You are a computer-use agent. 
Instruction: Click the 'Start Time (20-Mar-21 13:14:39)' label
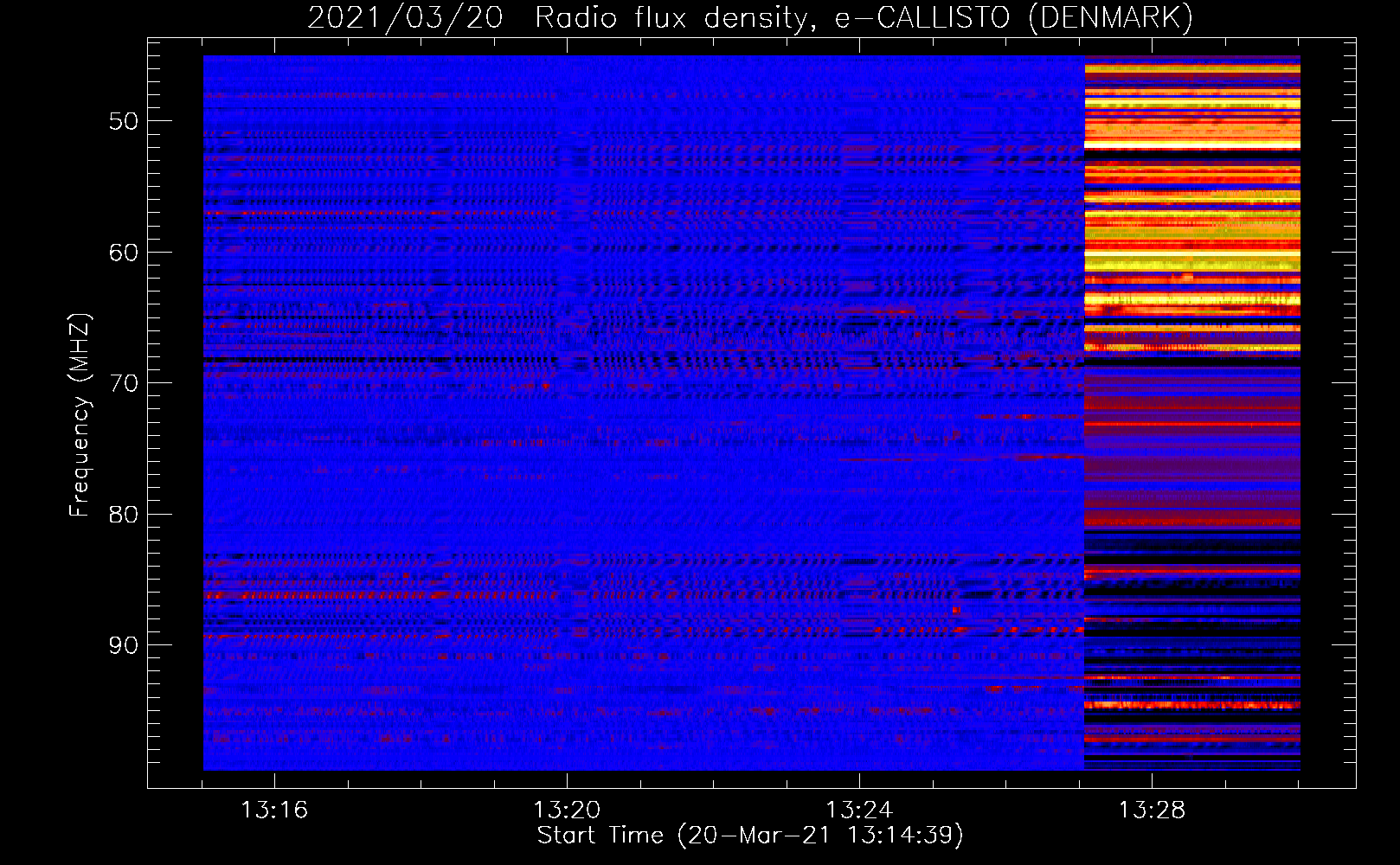point(750,836)
